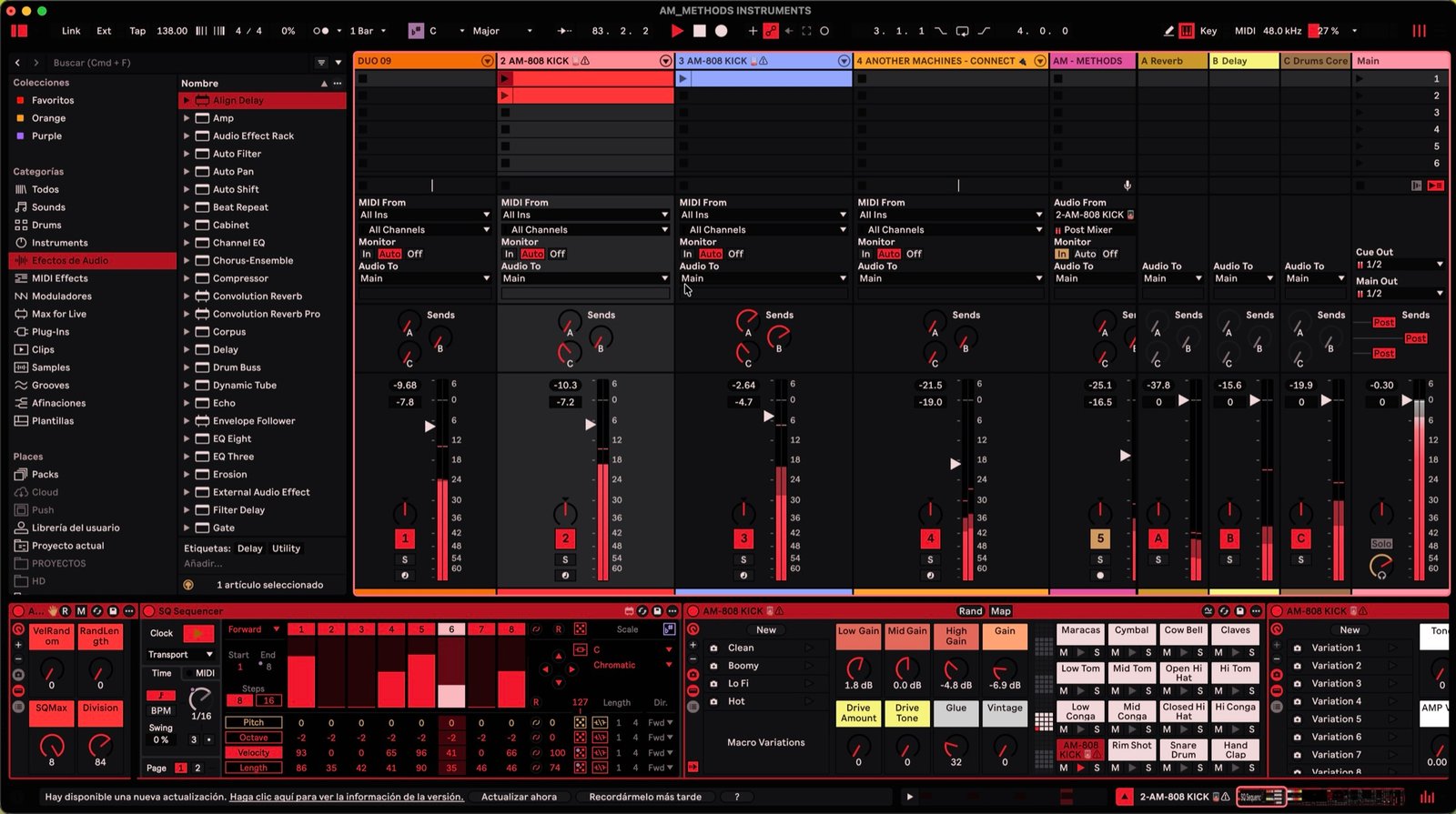The height and width of the screenshot is (814, 1456).
Task: Deactivate track 1 using its activator button
Action: [x=405, y=538]
